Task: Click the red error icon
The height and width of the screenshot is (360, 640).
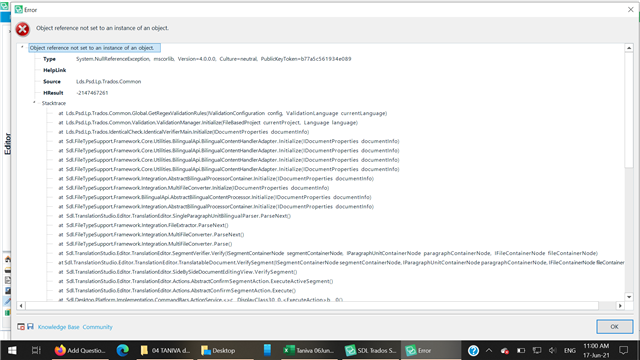Action: click(22, 29)
